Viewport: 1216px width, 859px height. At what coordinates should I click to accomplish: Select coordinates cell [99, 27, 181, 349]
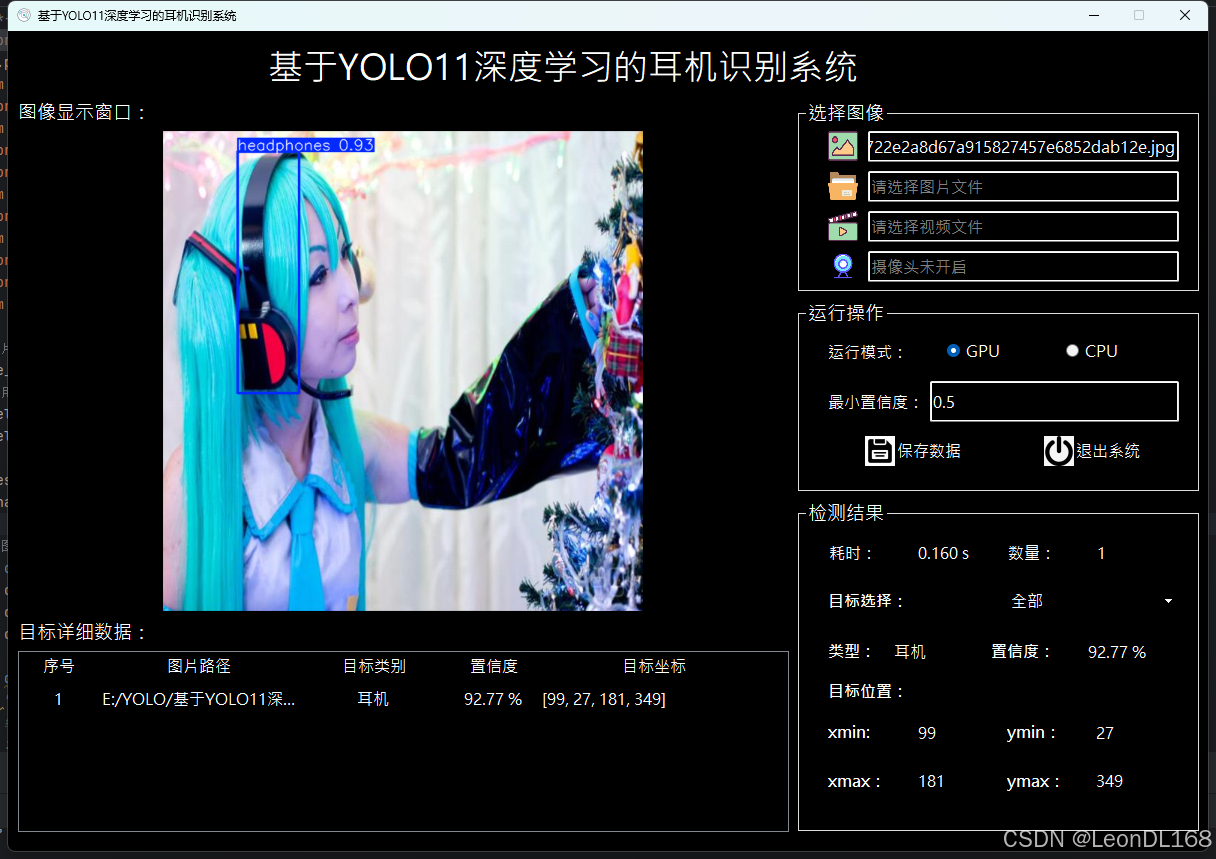tap(604, 699)
